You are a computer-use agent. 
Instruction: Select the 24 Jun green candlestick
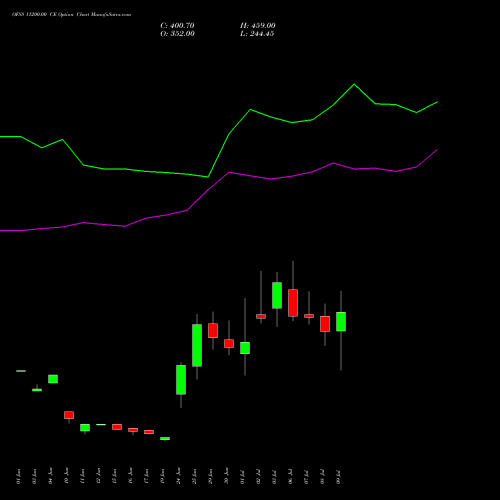click(181, 380)
